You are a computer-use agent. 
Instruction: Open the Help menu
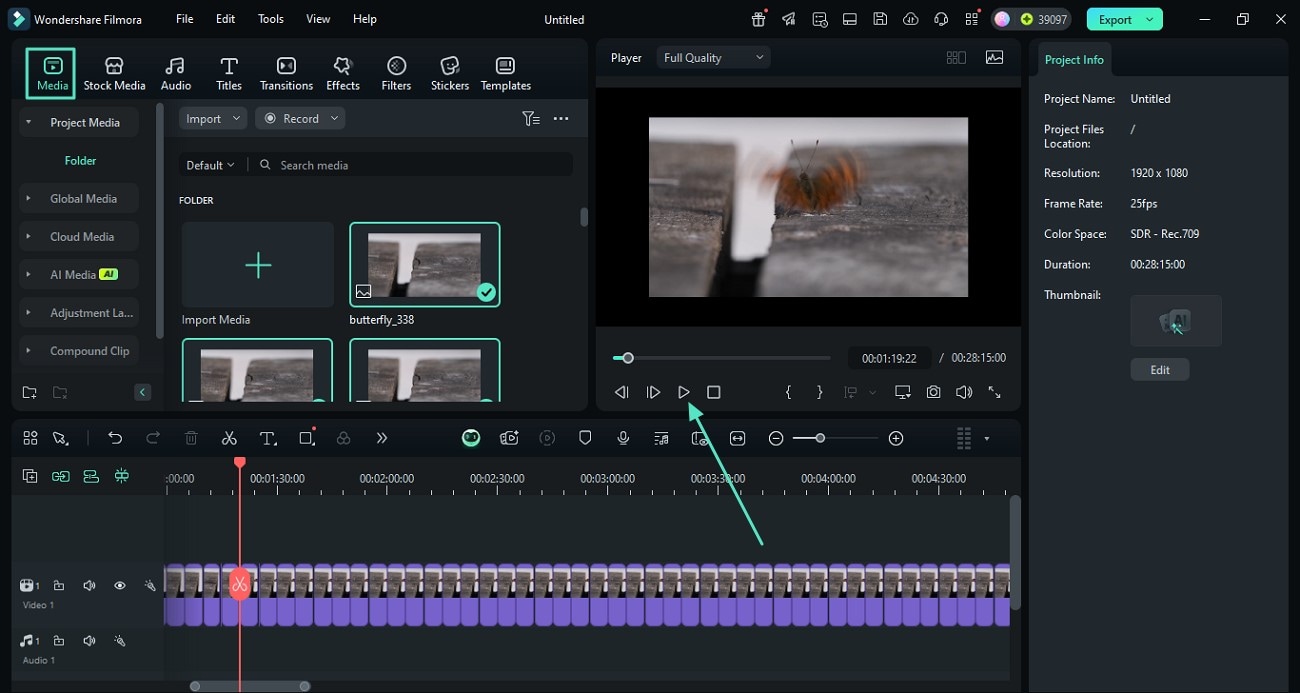click(x=365, y=19)
